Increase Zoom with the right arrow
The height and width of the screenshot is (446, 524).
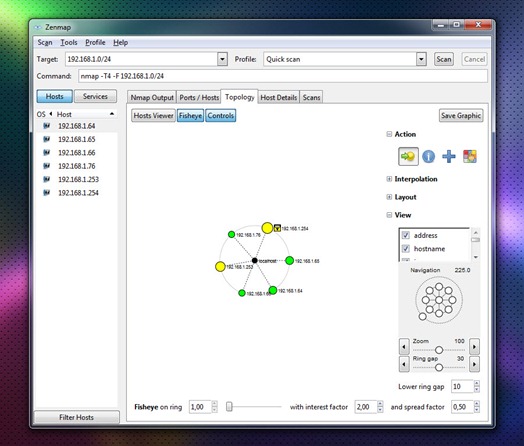(474, 347)
